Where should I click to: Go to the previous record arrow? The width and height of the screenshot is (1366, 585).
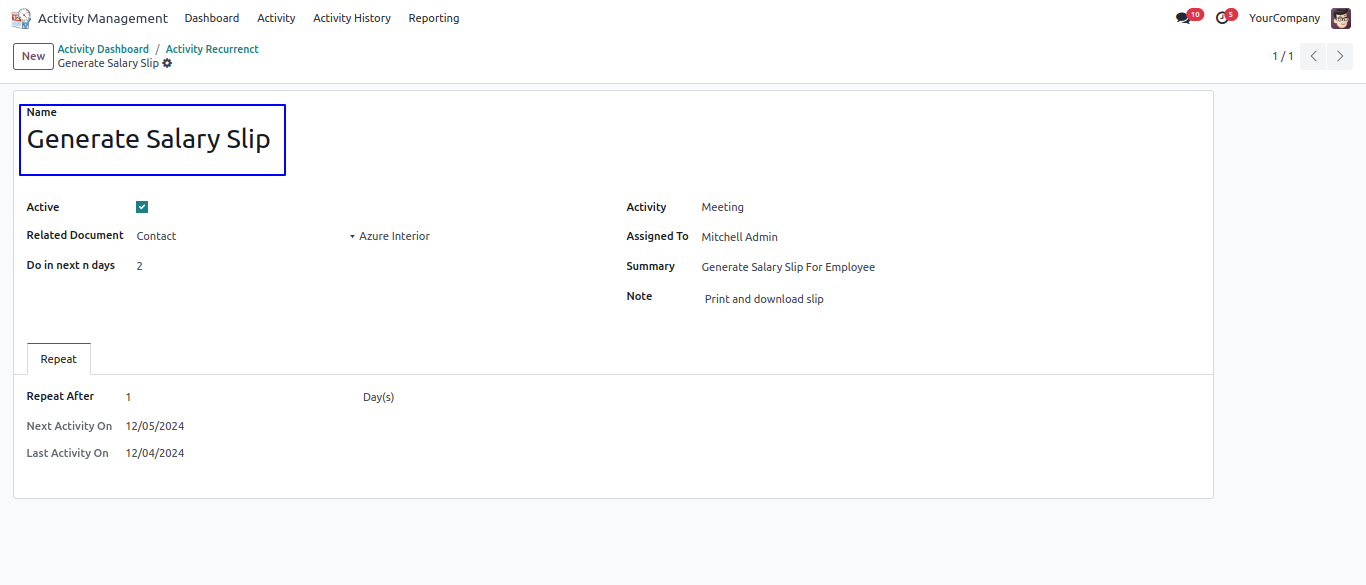(1314, 56)
